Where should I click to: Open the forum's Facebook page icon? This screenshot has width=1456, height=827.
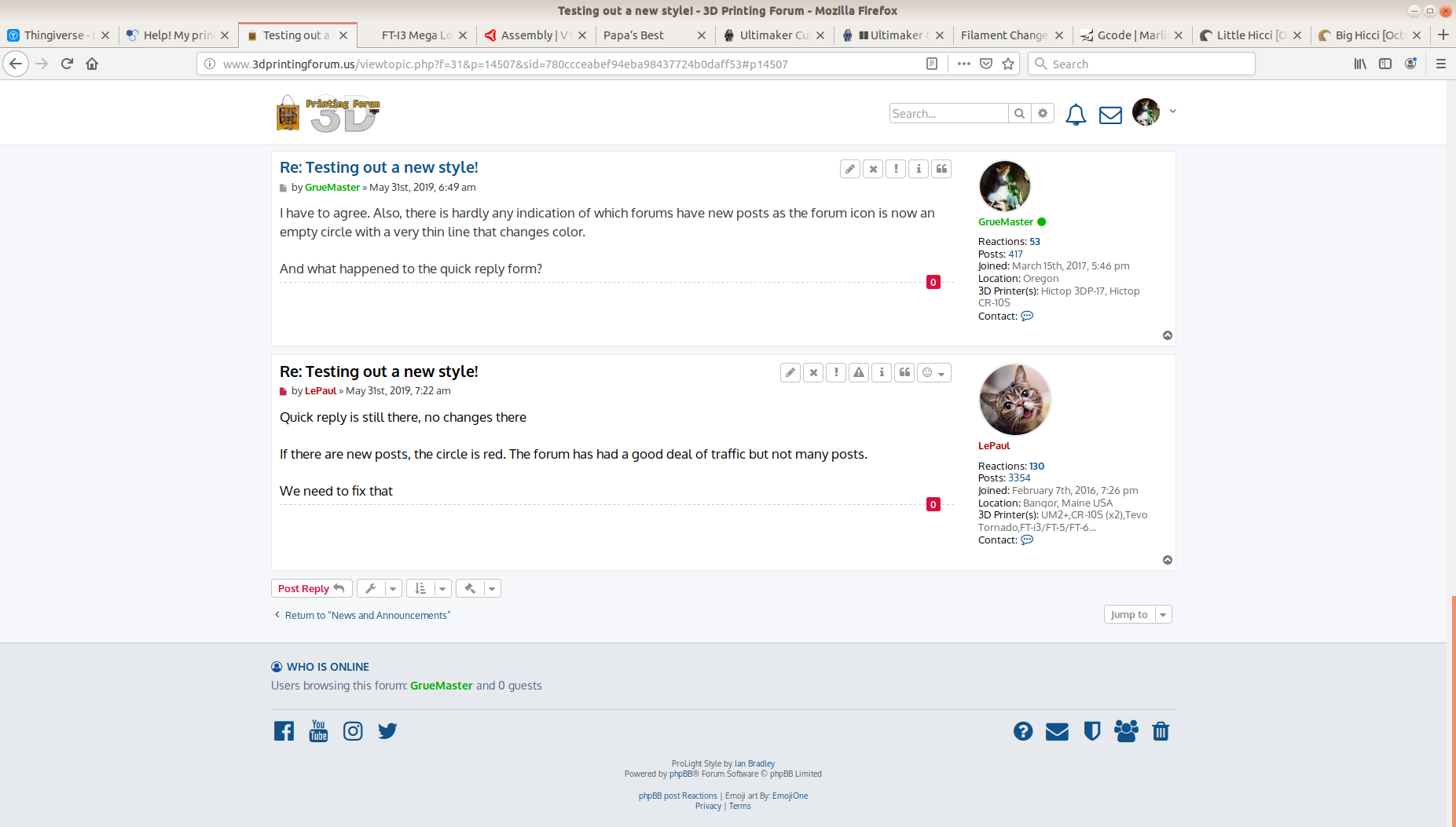tap(284, 731)
